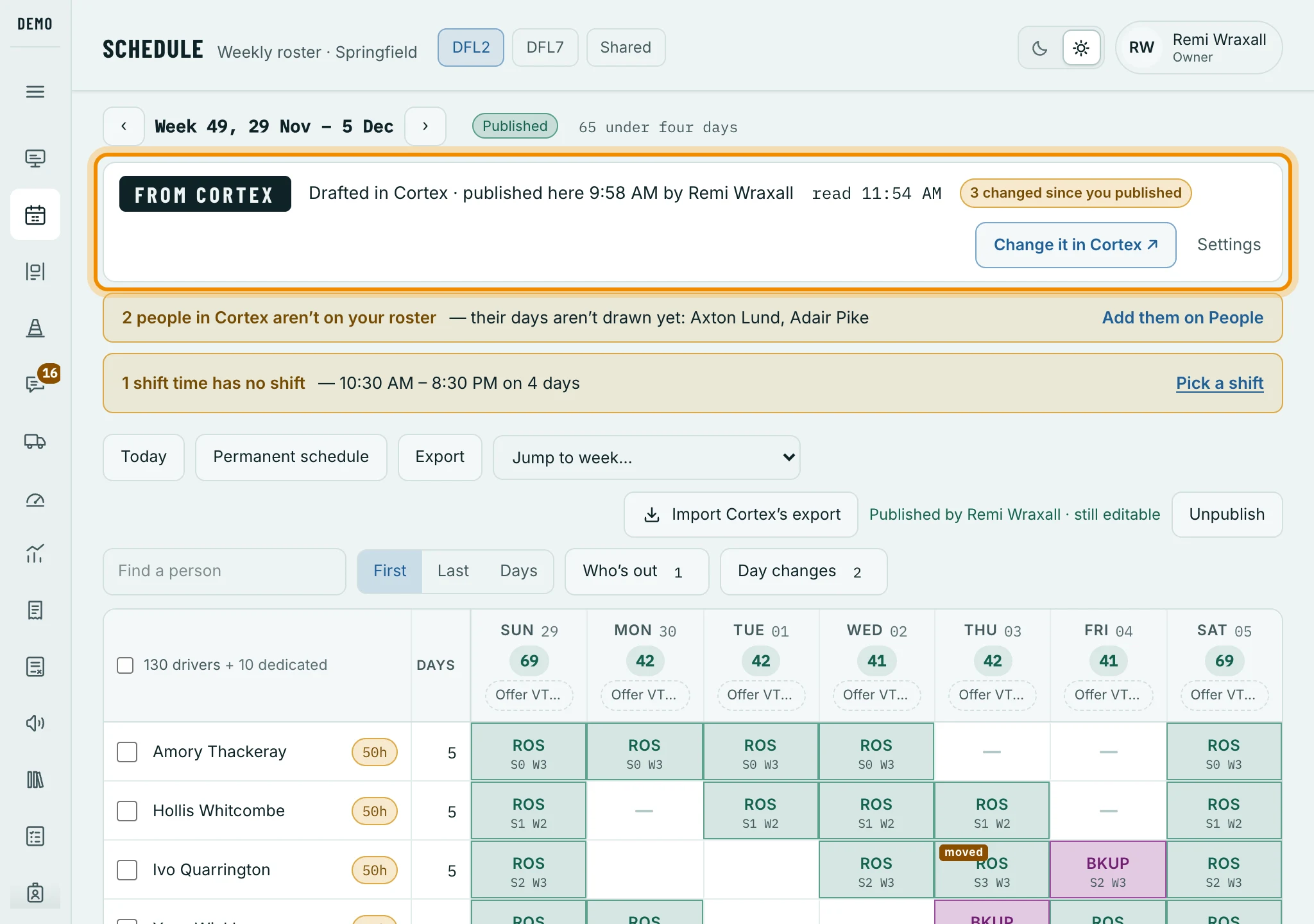Image resolution: width=1314 pixels, height=924 pixels.
Task: Open the Jump to week dropdown
Action: 647,458
